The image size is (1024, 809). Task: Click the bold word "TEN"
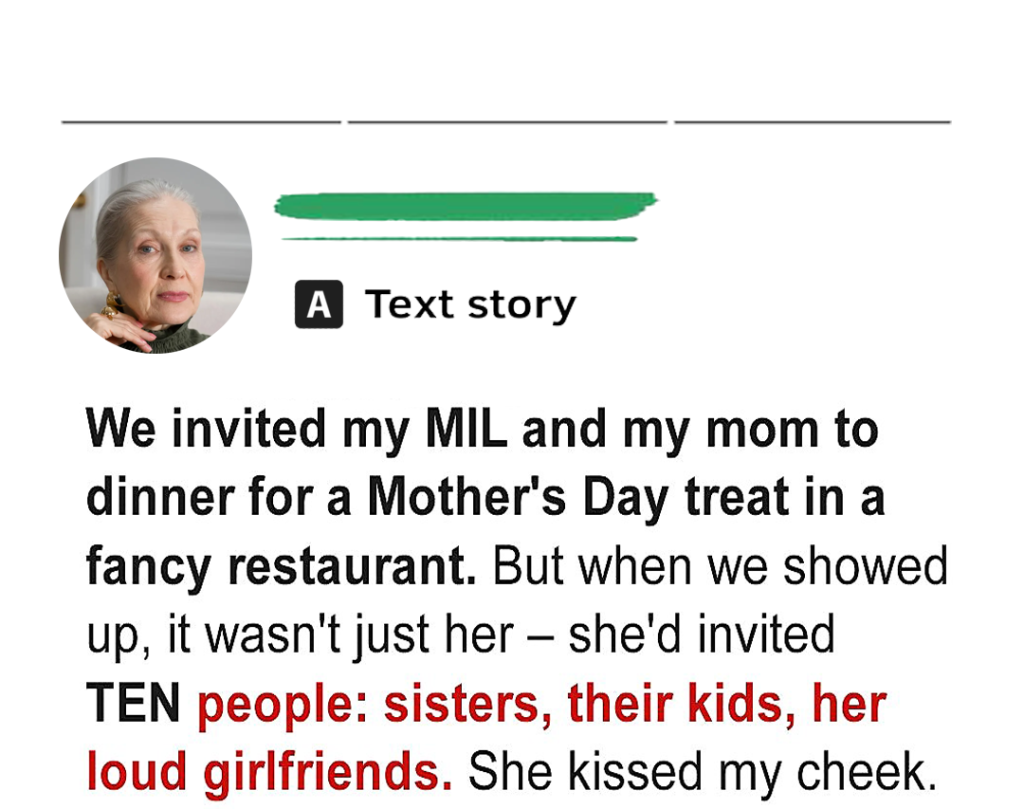click(x=133, y=703)
